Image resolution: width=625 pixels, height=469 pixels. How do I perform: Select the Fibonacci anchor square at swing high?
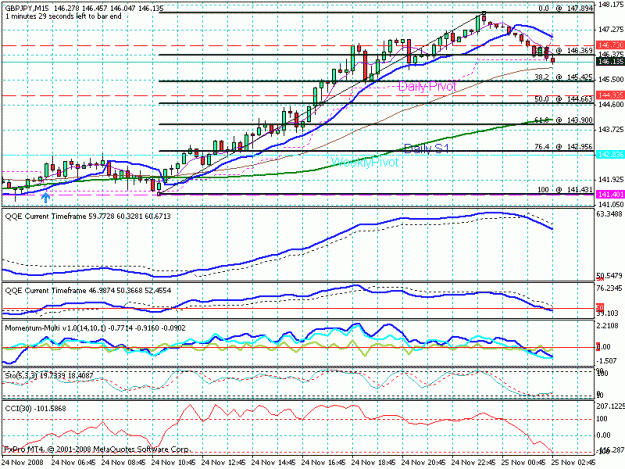[484, 13]
